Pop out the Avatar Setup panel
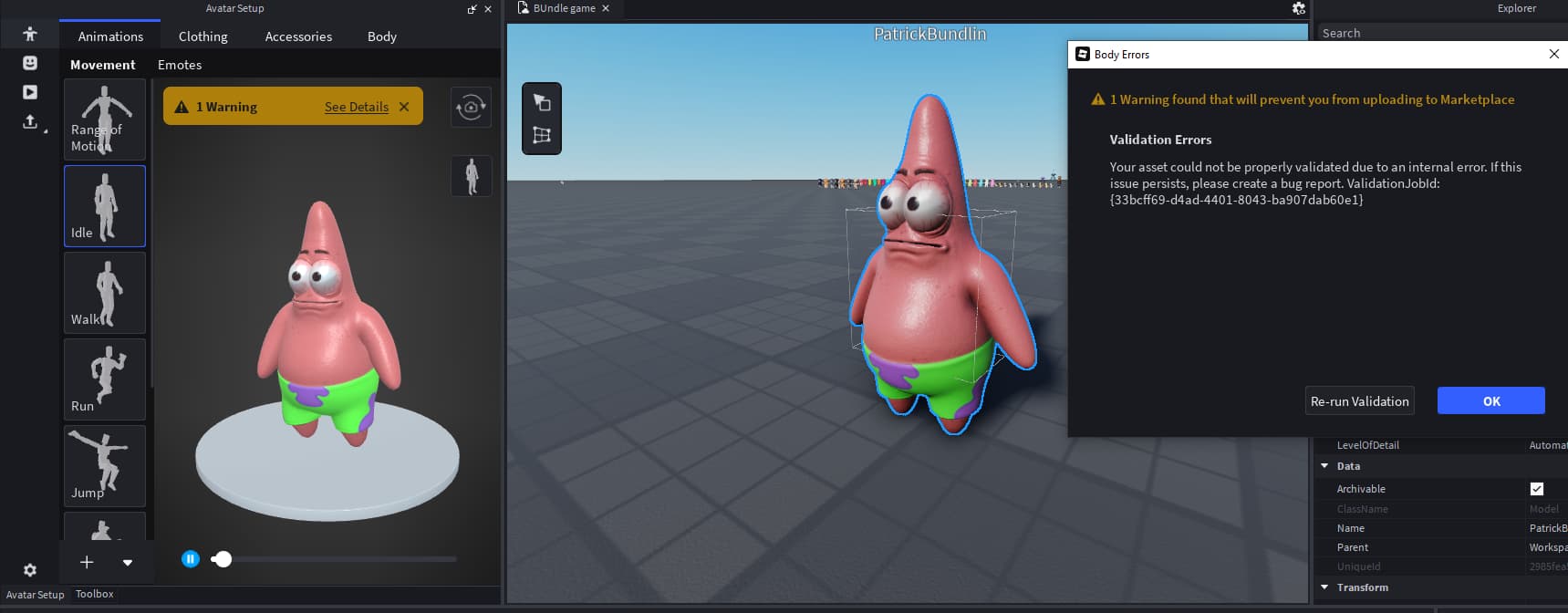 tap(472, 9)
